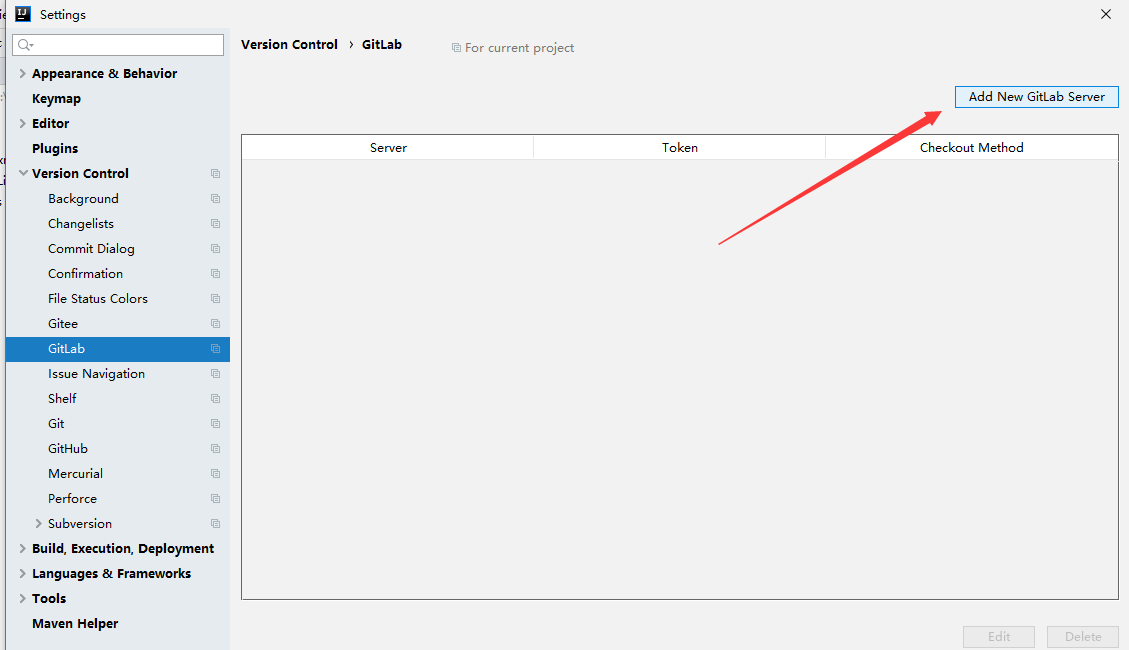Screen dimensions: 1129x650
Task: Click project-level icon on the Perforce row
Action: click(x=215, y=499)
